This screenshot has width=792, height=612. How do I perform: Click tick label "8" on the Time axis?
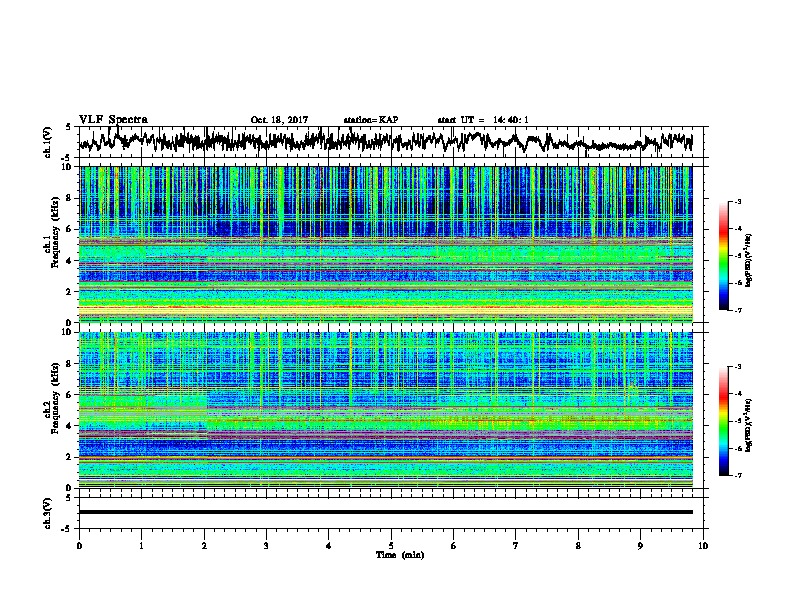pos(578,546)
